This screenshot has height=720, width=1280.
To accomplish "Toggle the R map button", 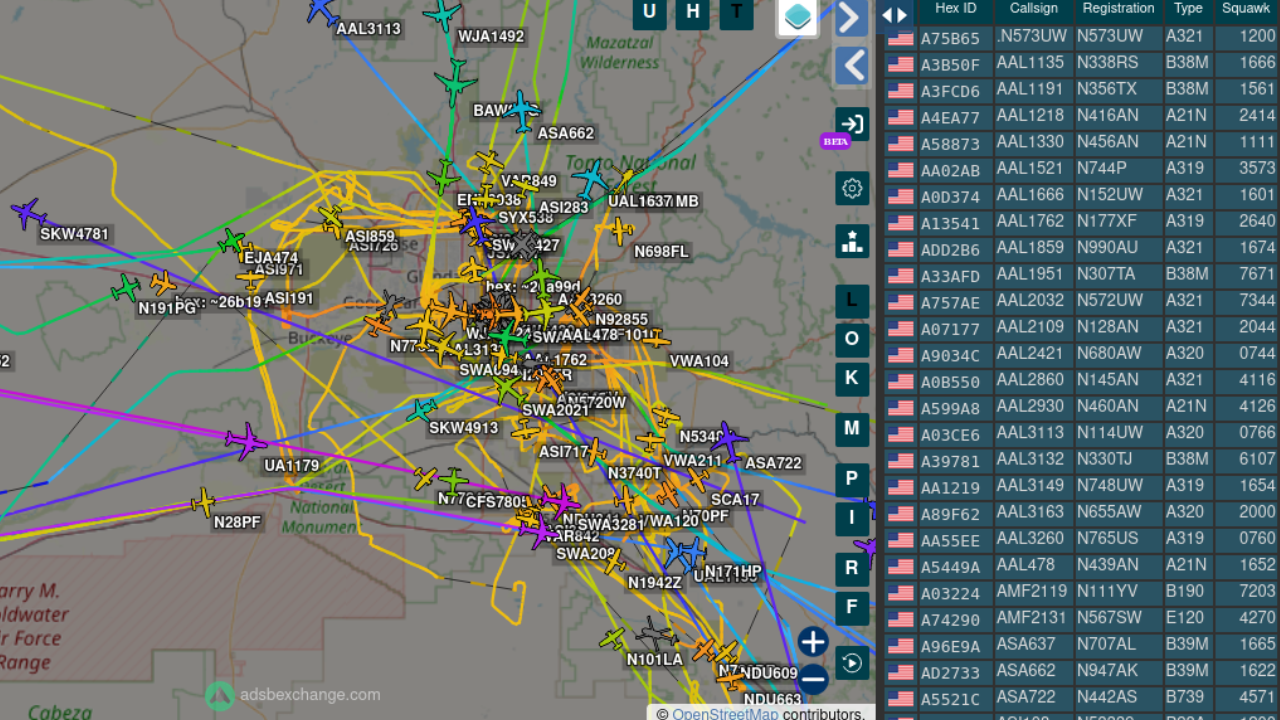I will point(852,568).
